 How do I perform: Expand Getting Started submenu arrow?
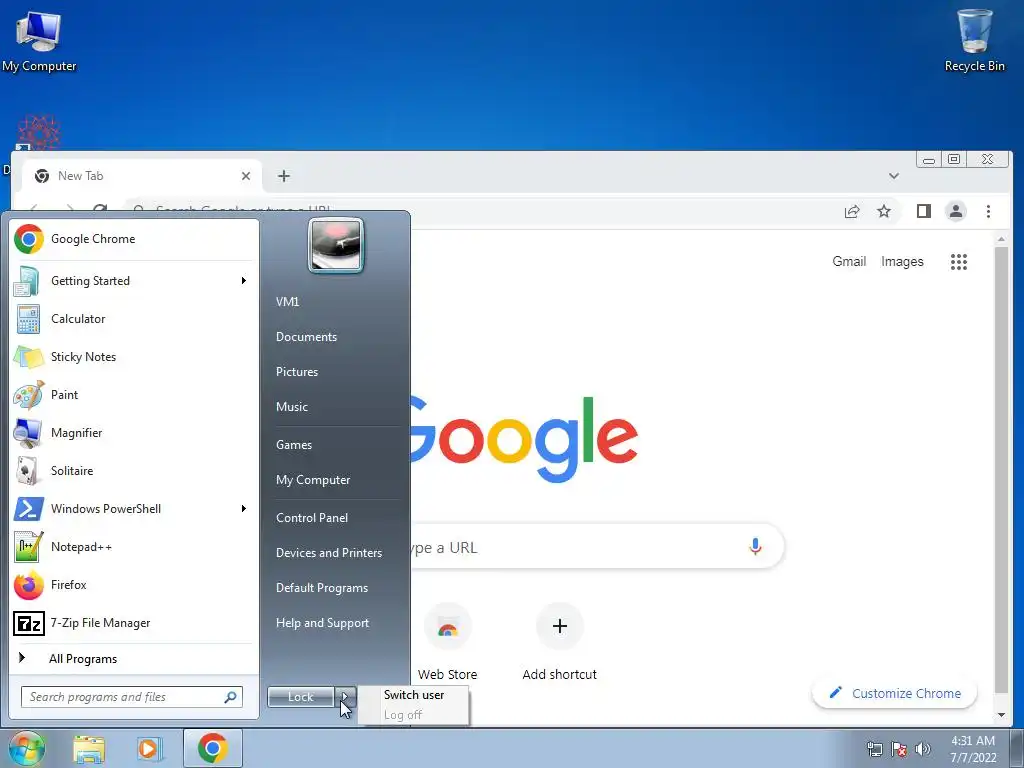pos(244,281)
